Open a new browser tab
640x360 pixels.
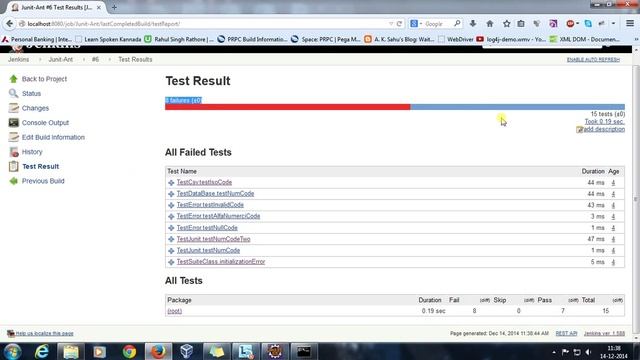(114, 7)
